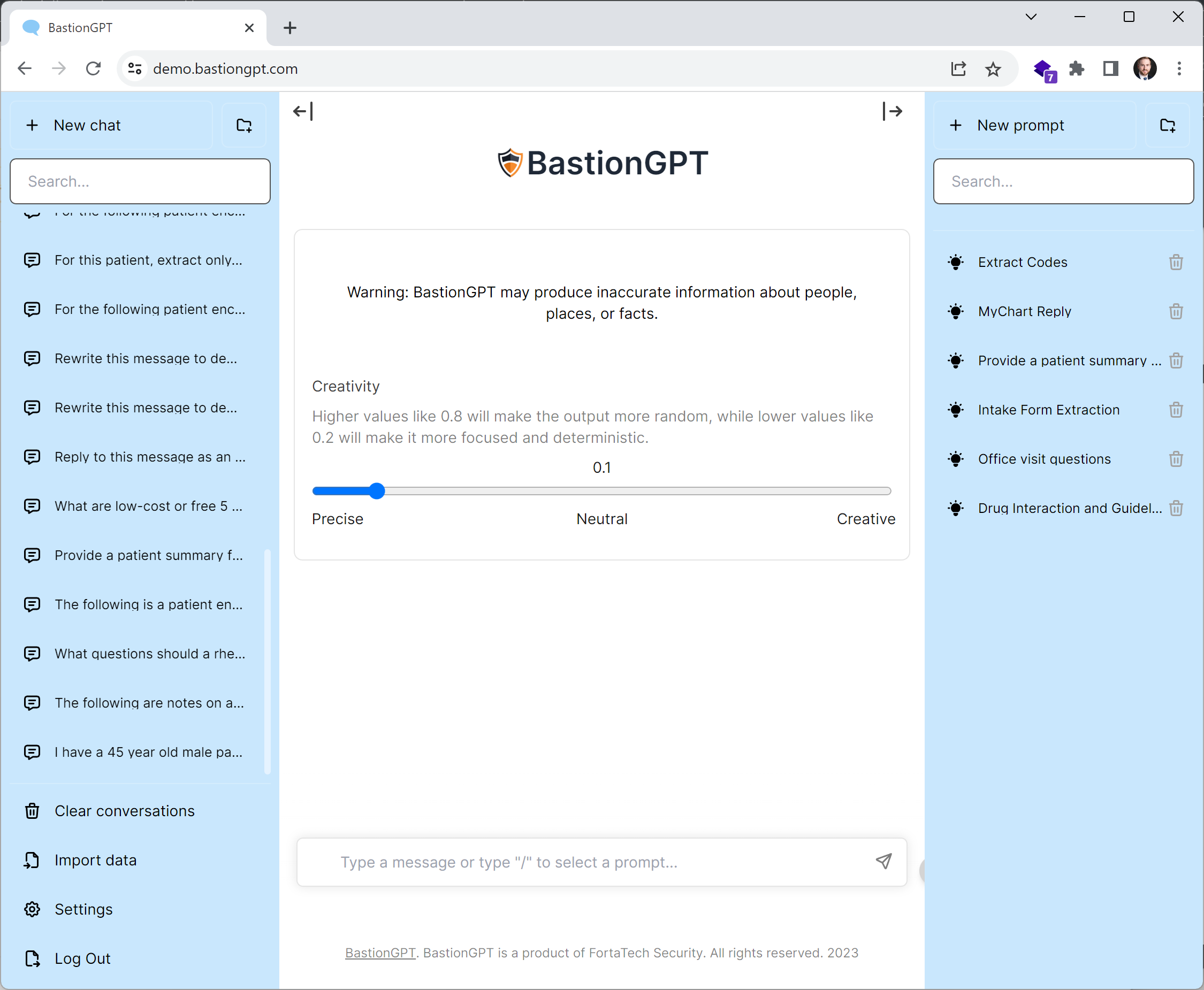Create a new chat folder
1204x990 pixels.
click(244, 126)
